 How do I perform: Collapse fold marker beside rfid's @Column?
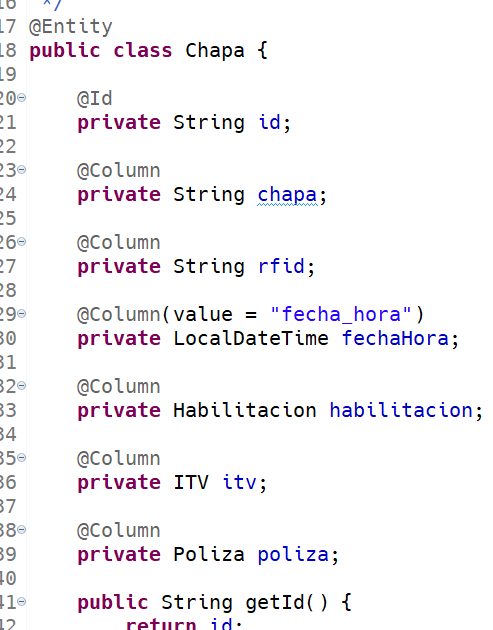[22, 241]
